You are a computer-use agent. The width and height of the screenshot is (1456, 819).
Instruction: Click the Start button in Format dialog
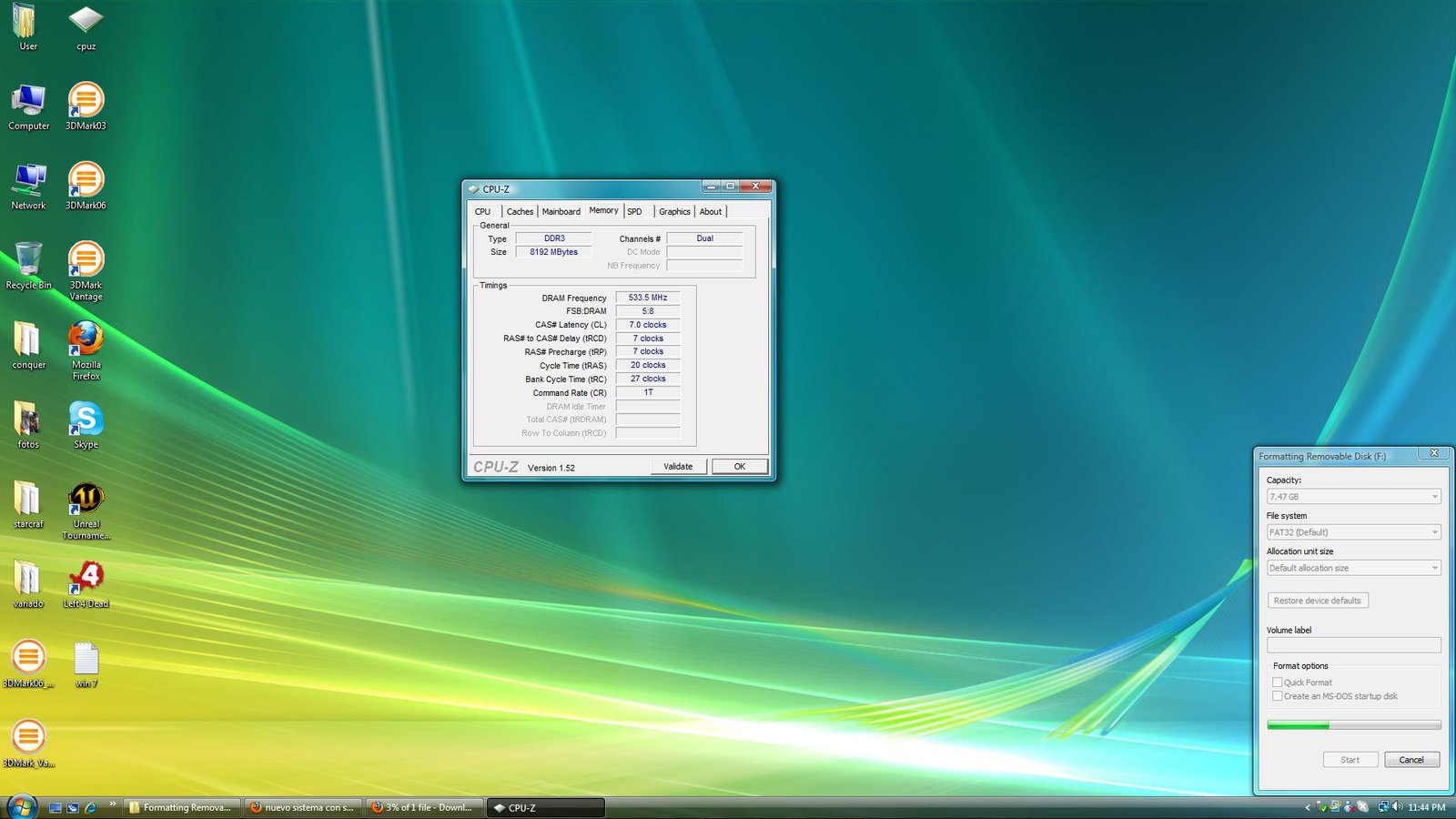pos(1350,760)
